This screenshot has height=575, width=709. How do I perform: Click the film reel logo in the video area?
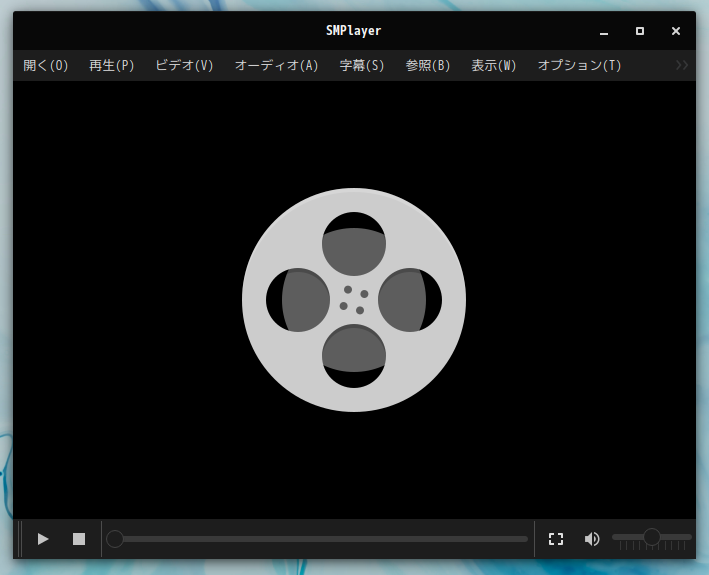[x=354, y=300]
